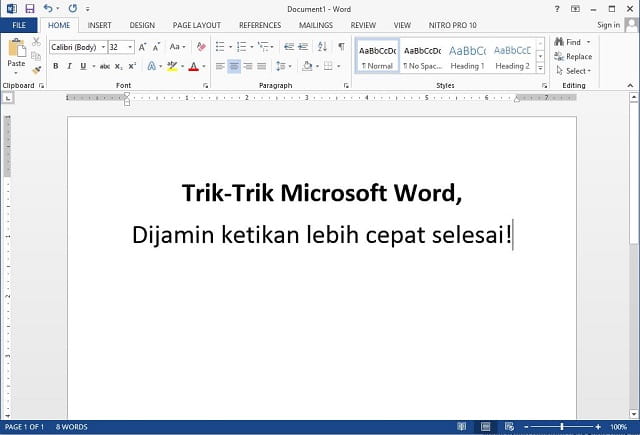Open font color dropdown arrow
The image size is (640, 435).
tap(204, 66)
